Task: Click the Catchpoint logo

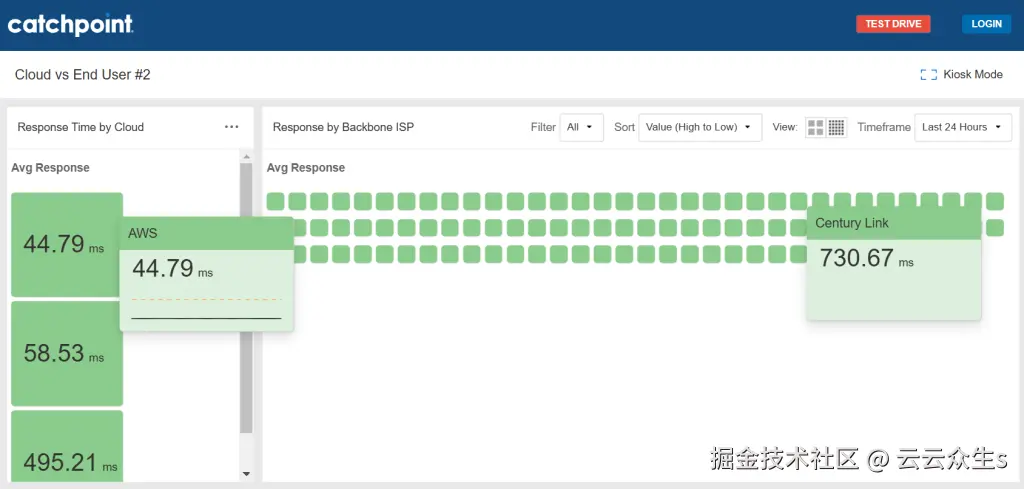Action: 71,25
